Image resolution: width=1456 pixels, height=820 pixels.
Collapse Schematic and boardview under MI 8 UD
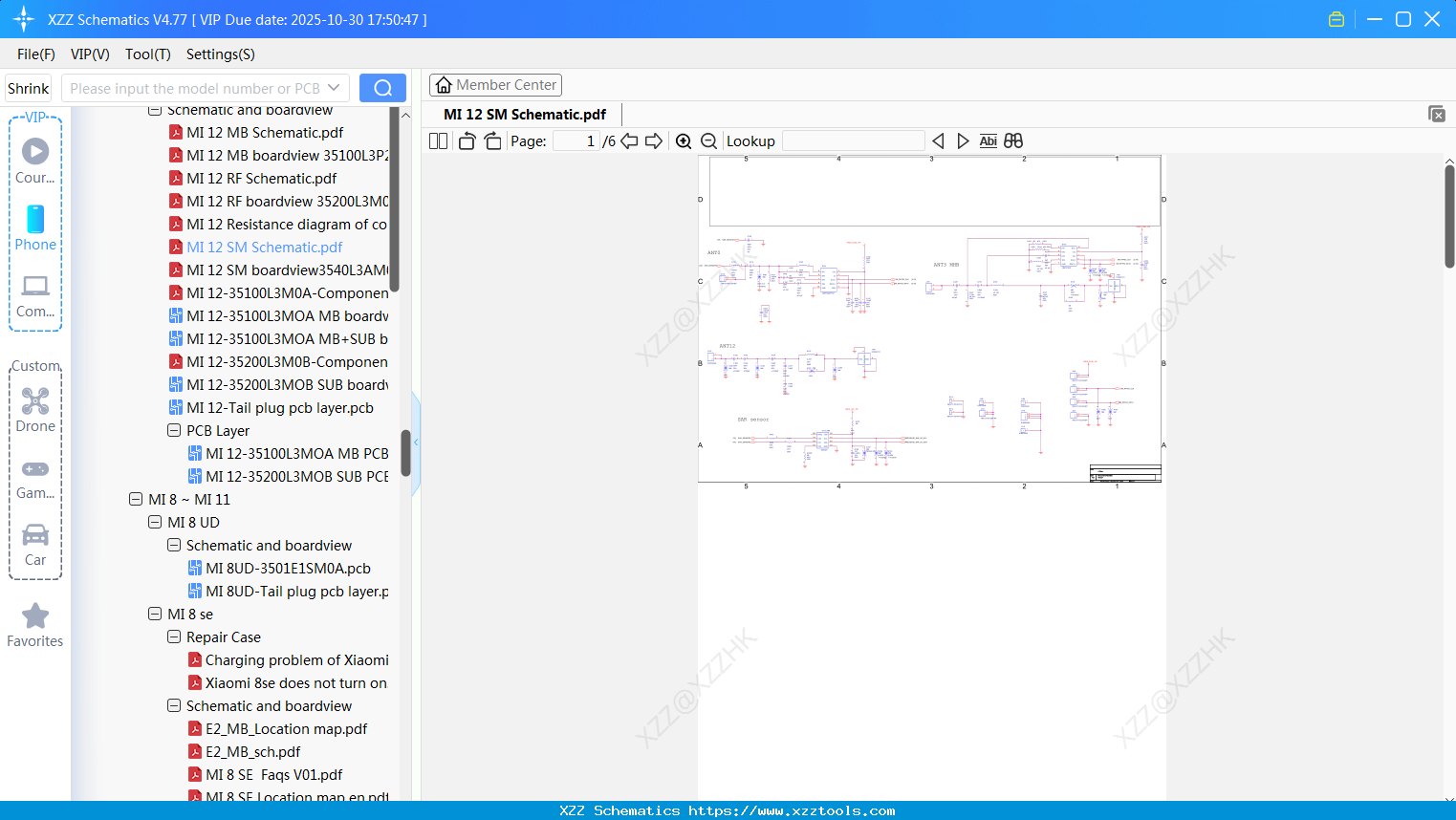(174, 545)
